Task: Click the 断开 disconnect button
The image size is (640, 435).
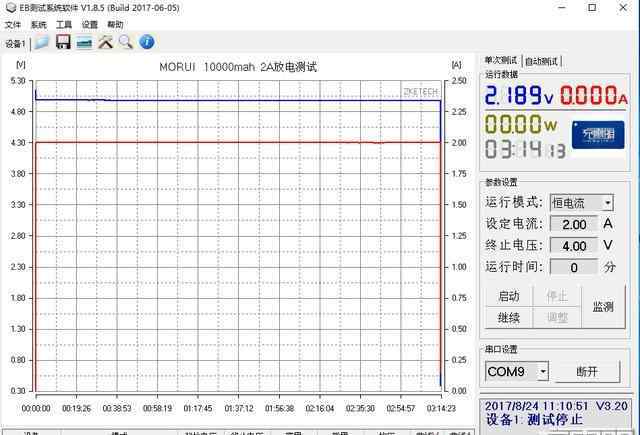Action: [587, 371]
